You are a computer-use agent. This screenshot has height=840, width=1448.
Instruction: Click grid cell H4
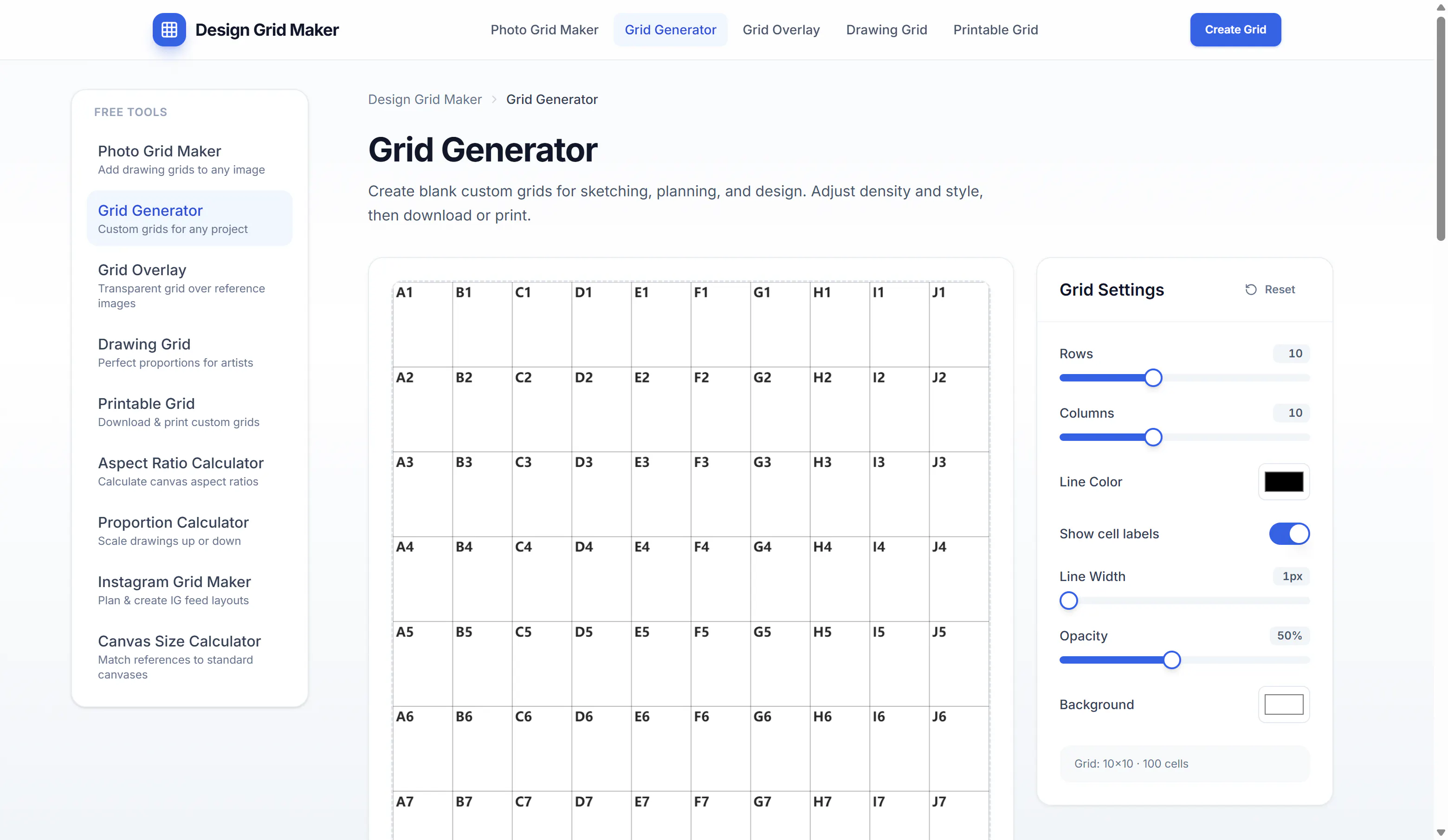(840, 579)
